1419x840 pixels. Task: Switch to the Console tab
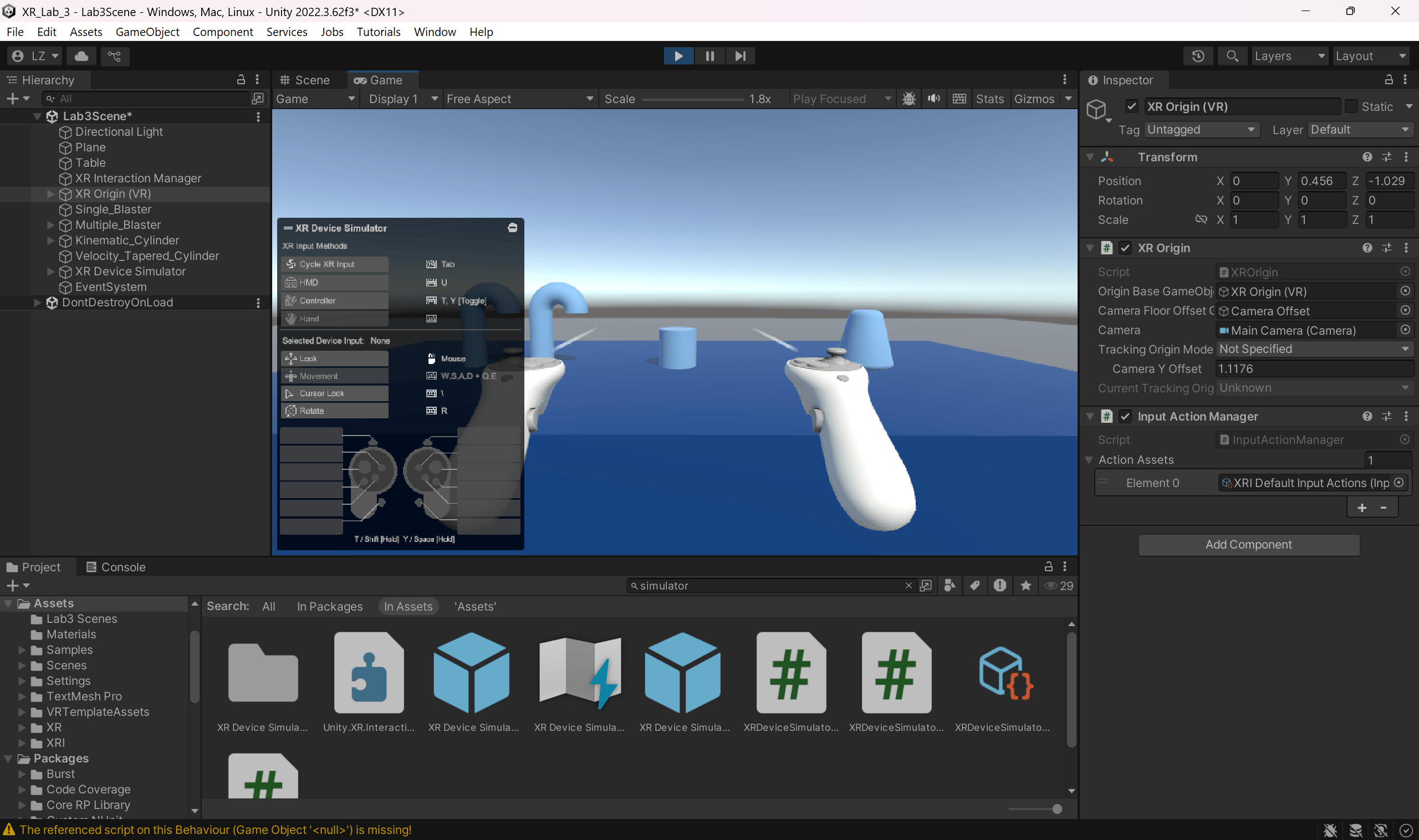(x=115, y=567)
